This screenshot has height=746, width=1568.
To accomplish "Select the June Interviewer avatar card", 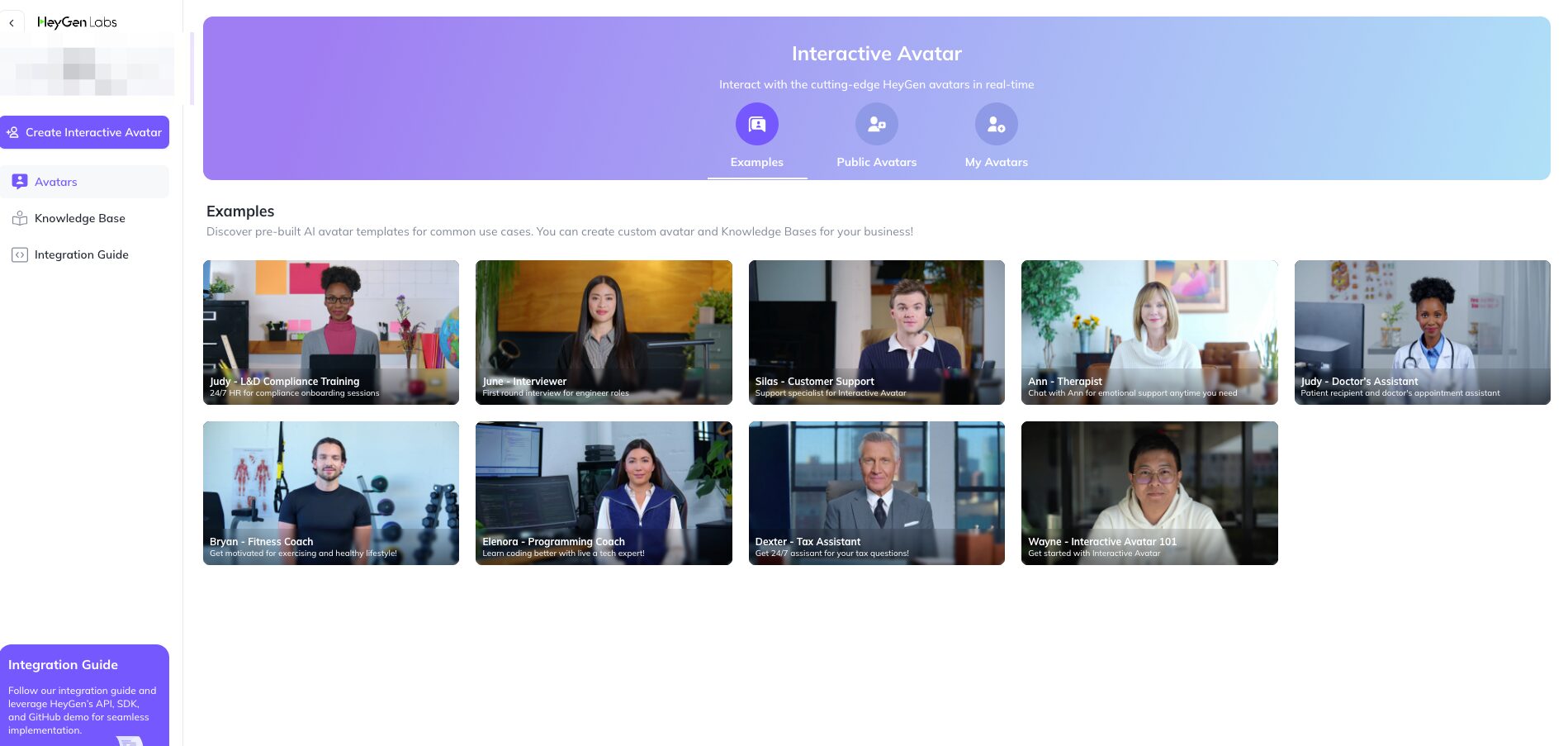I will 603,332.
